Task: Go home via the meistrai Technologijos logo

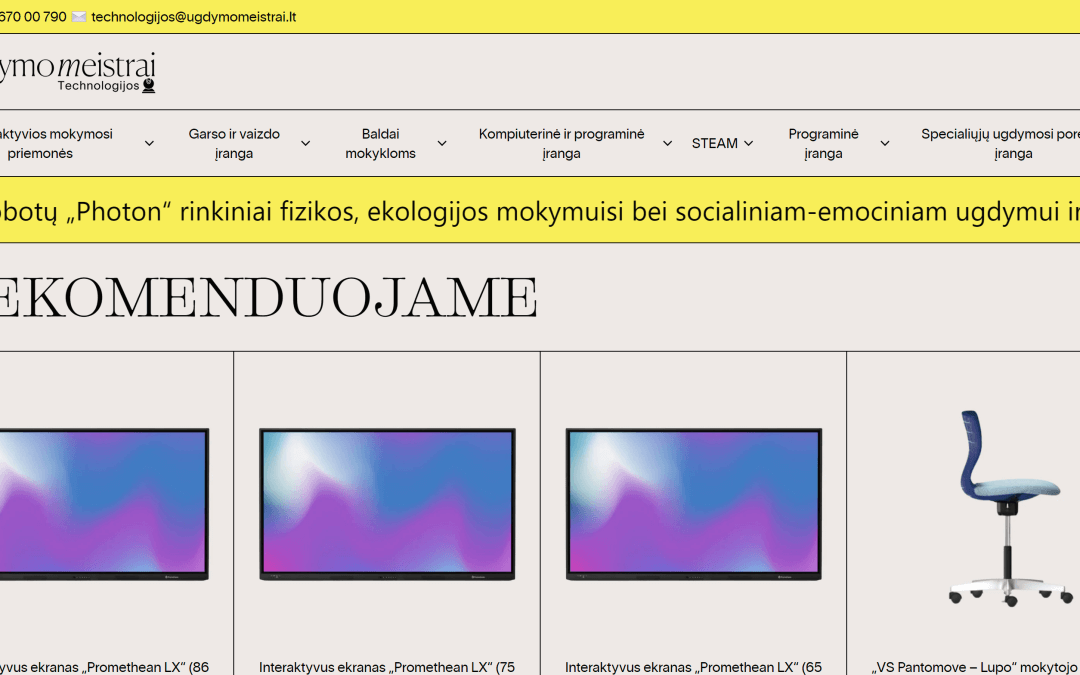Action: (77, 72)
